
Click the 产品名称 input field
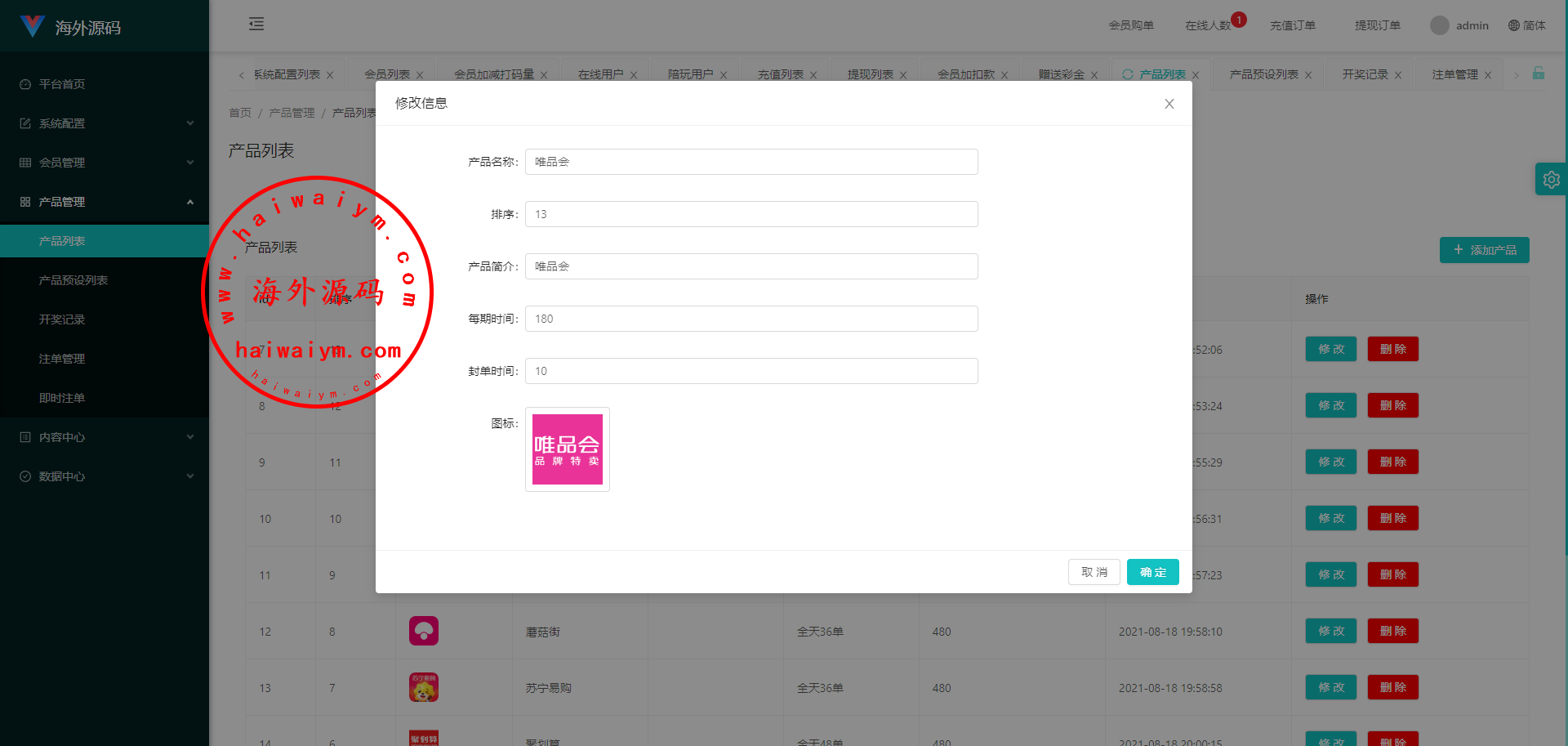pyautogui.click(x=751, y=162)
